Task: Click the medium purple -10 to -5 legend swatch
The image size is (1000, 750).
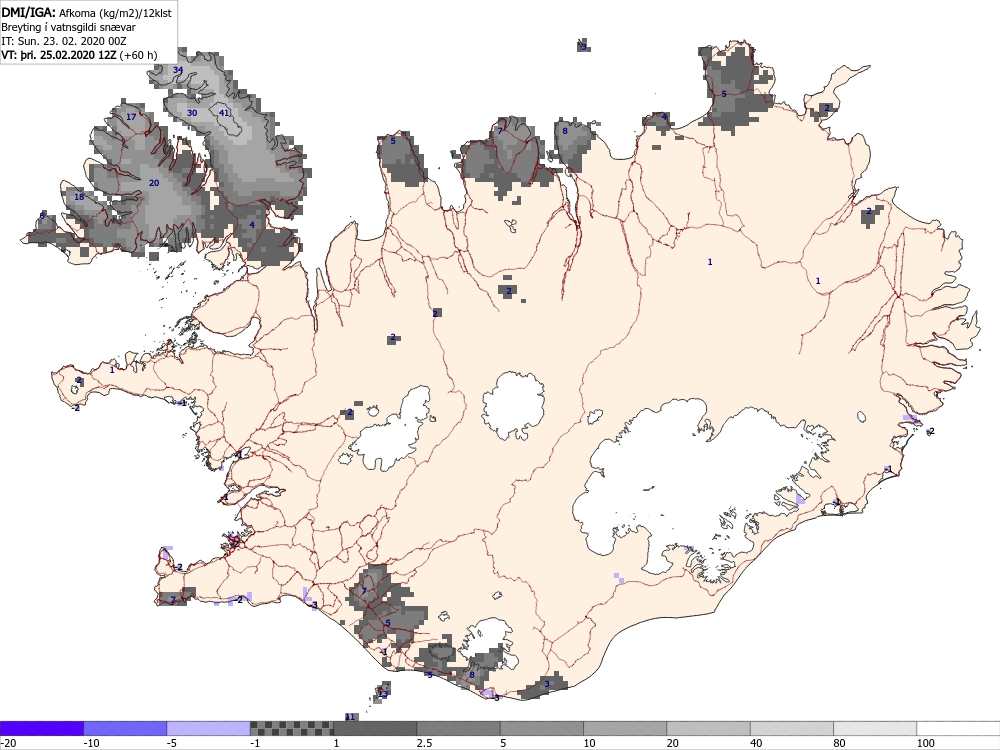Action: [x=125, y=728]
